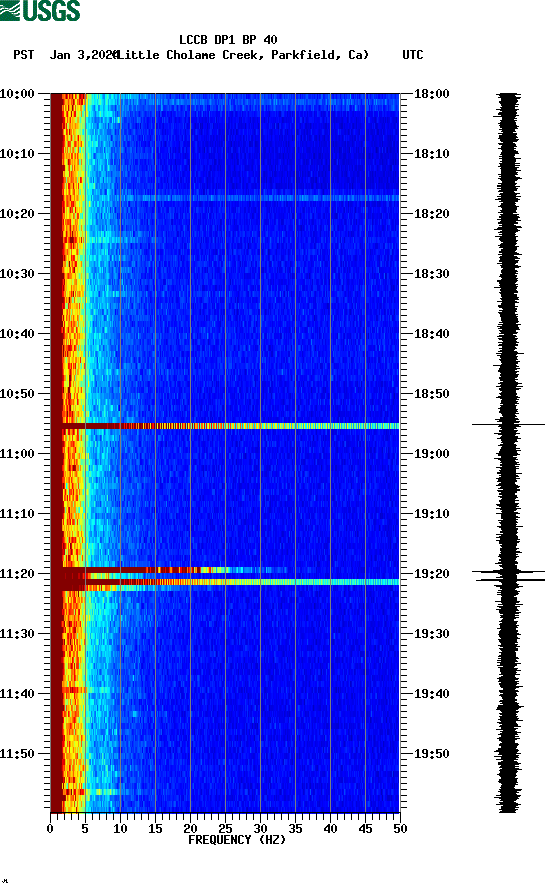Click the USGS logo
Screen dimensions: 552x892
pos(40,10)
